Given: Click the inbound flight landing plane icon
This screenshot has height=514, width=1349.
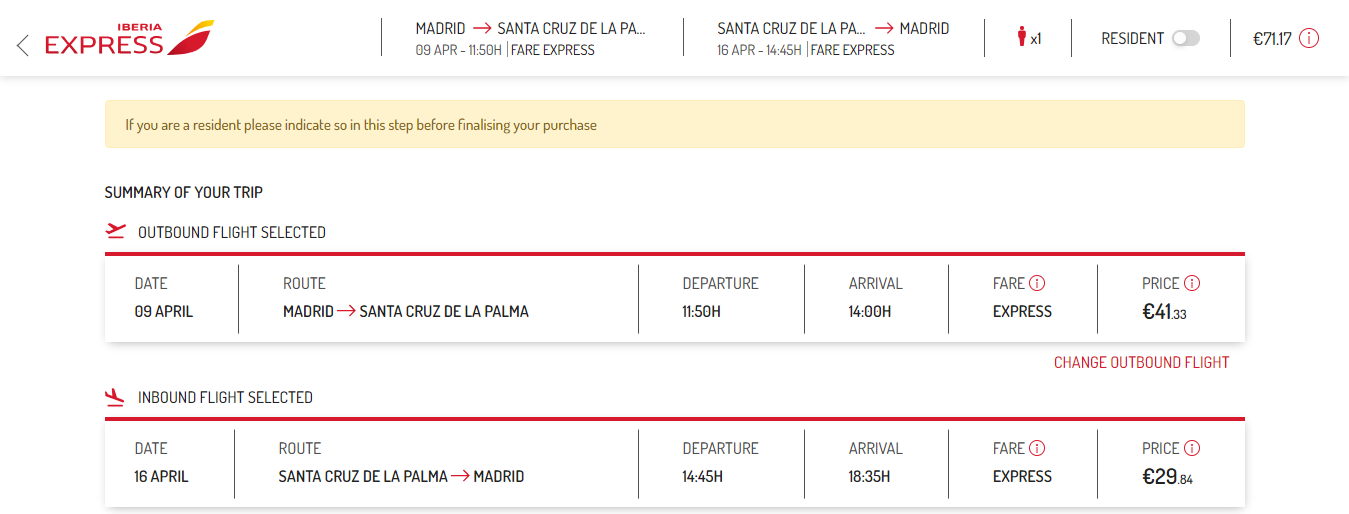Looking at the screenshot, I should coord(116,397).
